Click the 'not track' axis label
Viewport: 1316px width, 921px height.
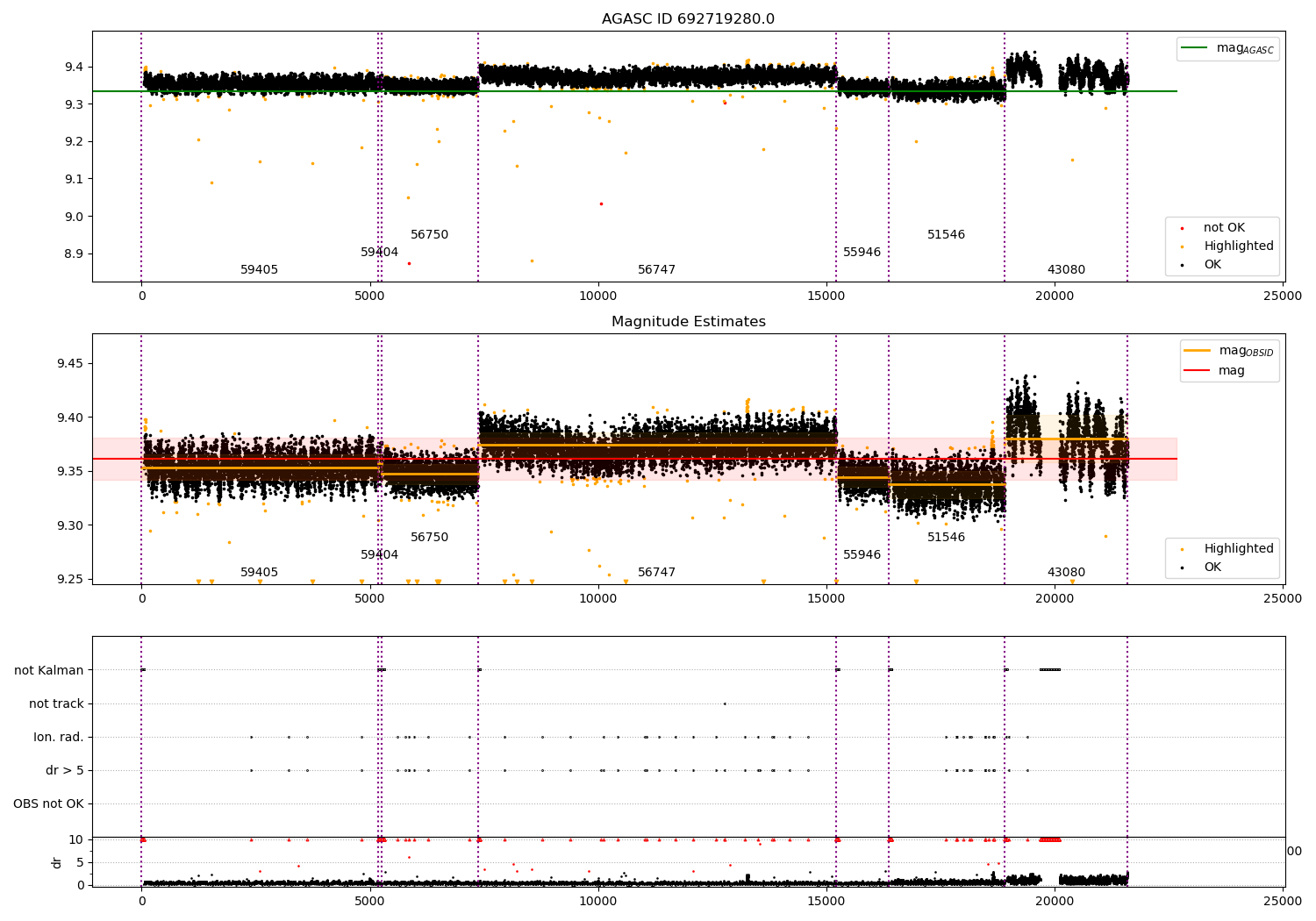56,704
